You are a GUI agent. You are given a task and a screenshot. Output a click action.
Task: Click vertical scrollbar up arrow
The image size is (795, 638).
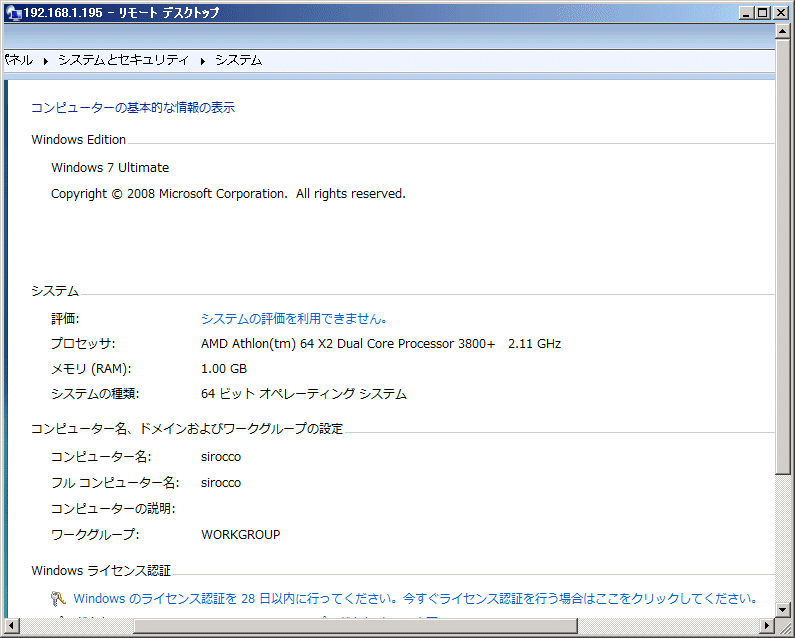[782, 31]
